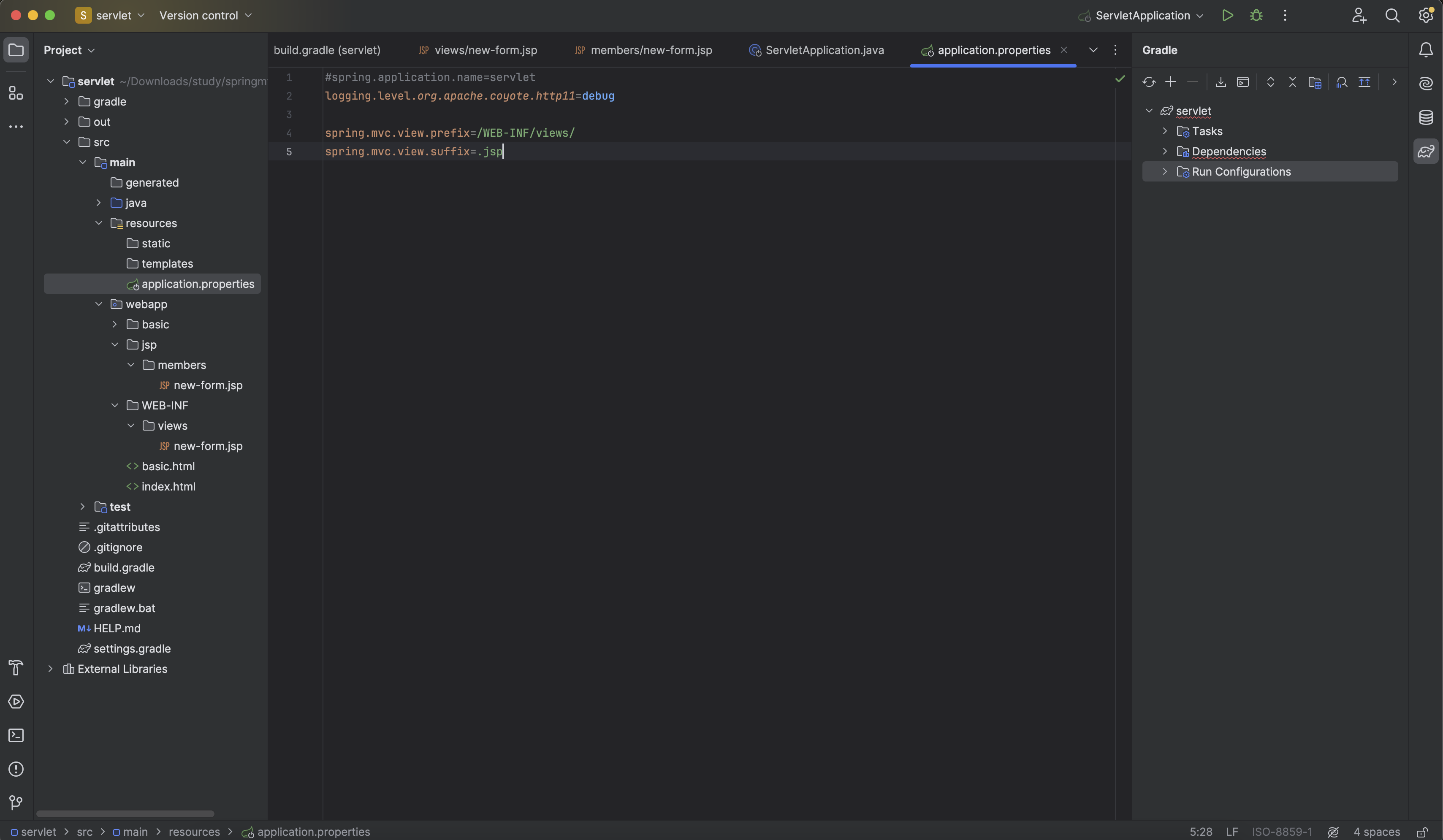Toggle read-only lock in status bar
This screenshot has height=840, width=1443.
[1422, 832]
